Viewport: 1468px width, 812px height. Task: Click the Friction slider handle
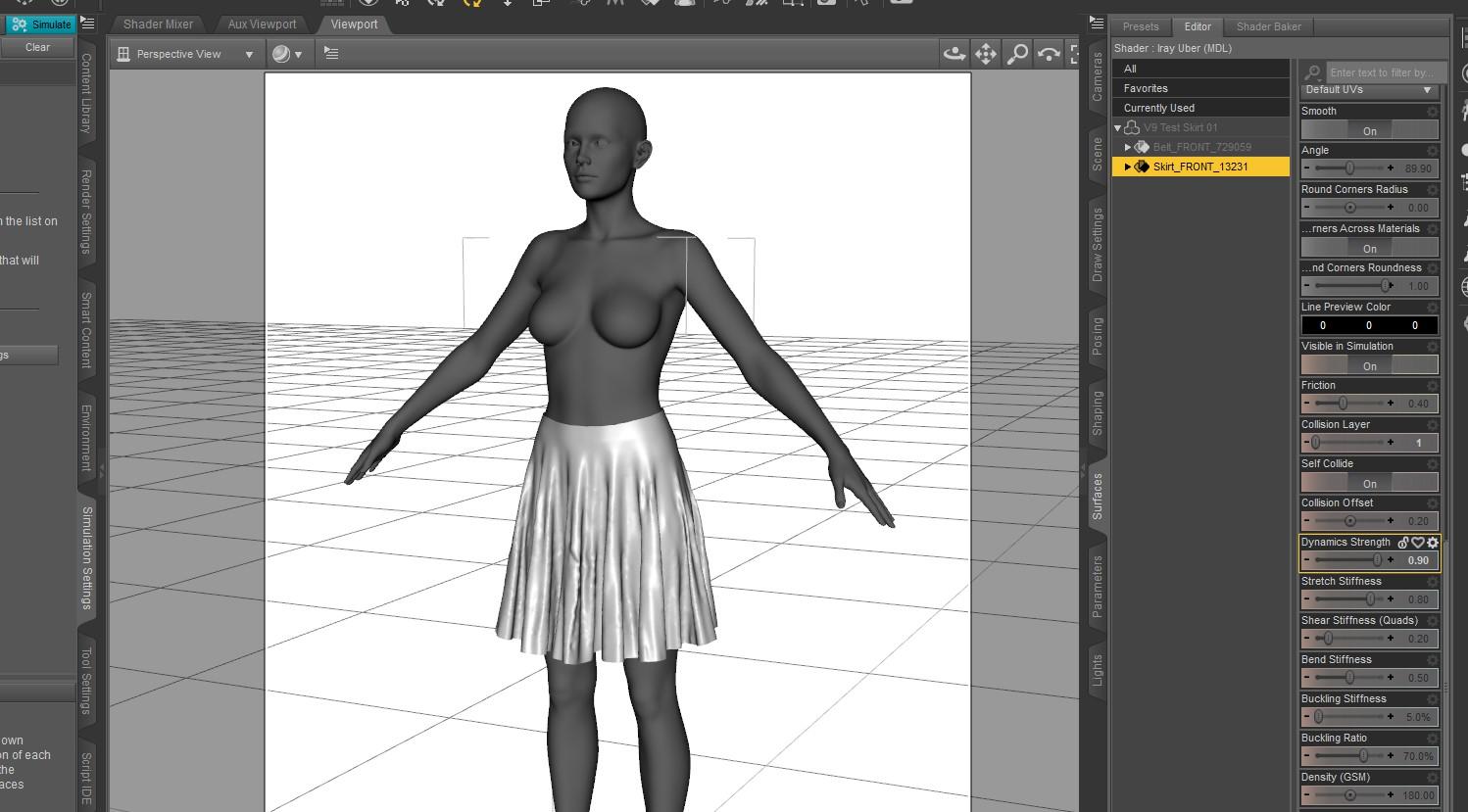point(1343,404)
